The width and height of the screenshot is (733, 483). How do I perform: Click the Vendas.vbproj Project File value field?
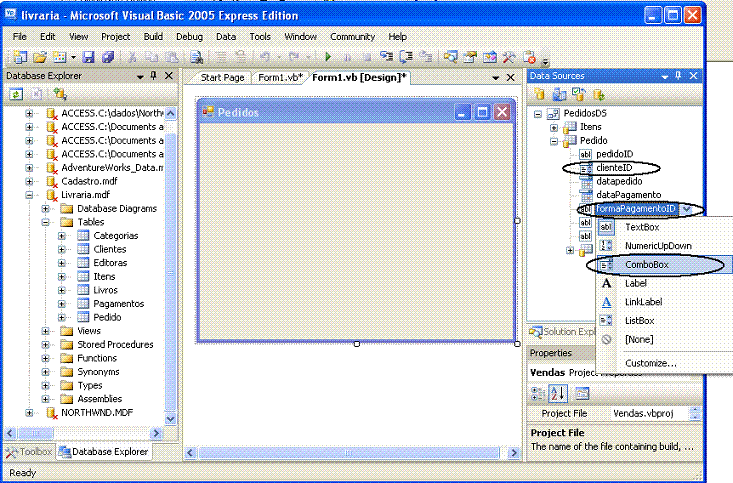[x=649, y=414]
